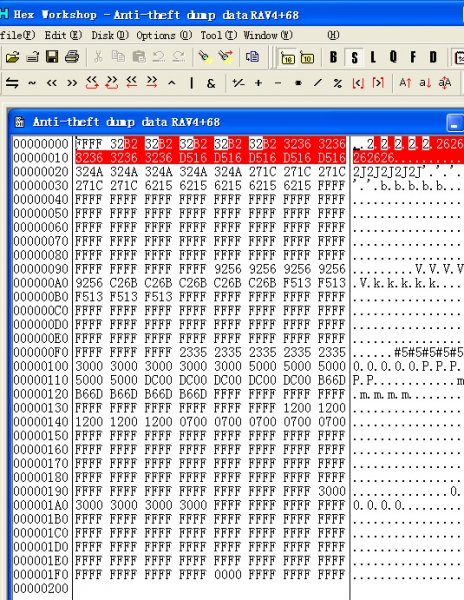This screenshot has height=600, width=464.
Task: Click the ASCII text on row 00000020
Action: (408, 172)
